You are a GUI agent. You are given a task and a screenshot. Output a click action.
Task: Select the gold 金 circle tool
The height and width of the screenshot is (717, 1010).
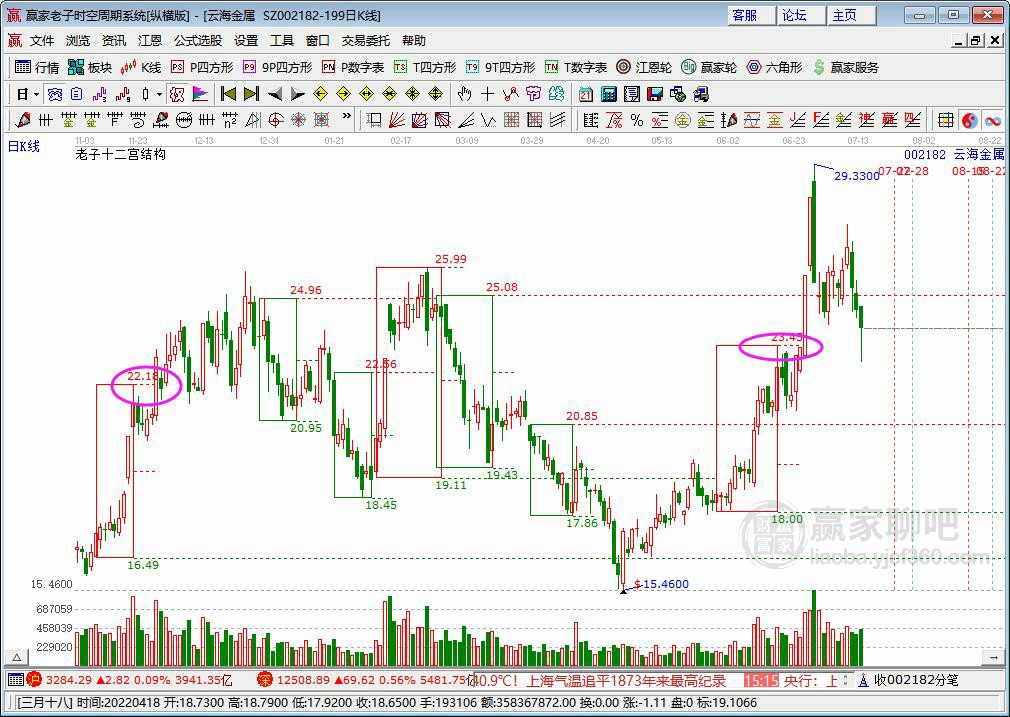click(x=683, y=120)
